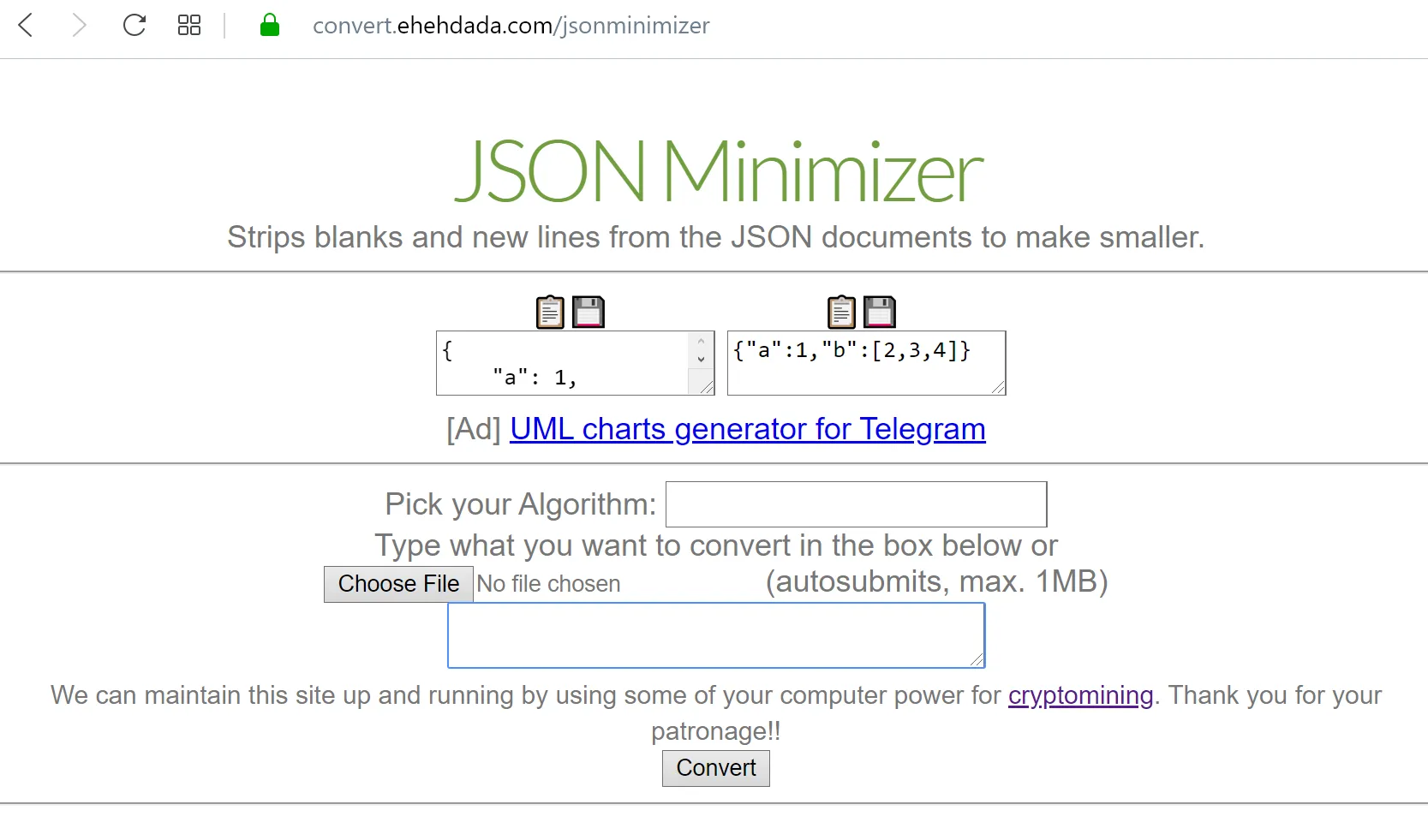Screen dimensions: 1428x840
Task: Click the clipboard icon above the input JSON box
Action: (x=550, y=313)
